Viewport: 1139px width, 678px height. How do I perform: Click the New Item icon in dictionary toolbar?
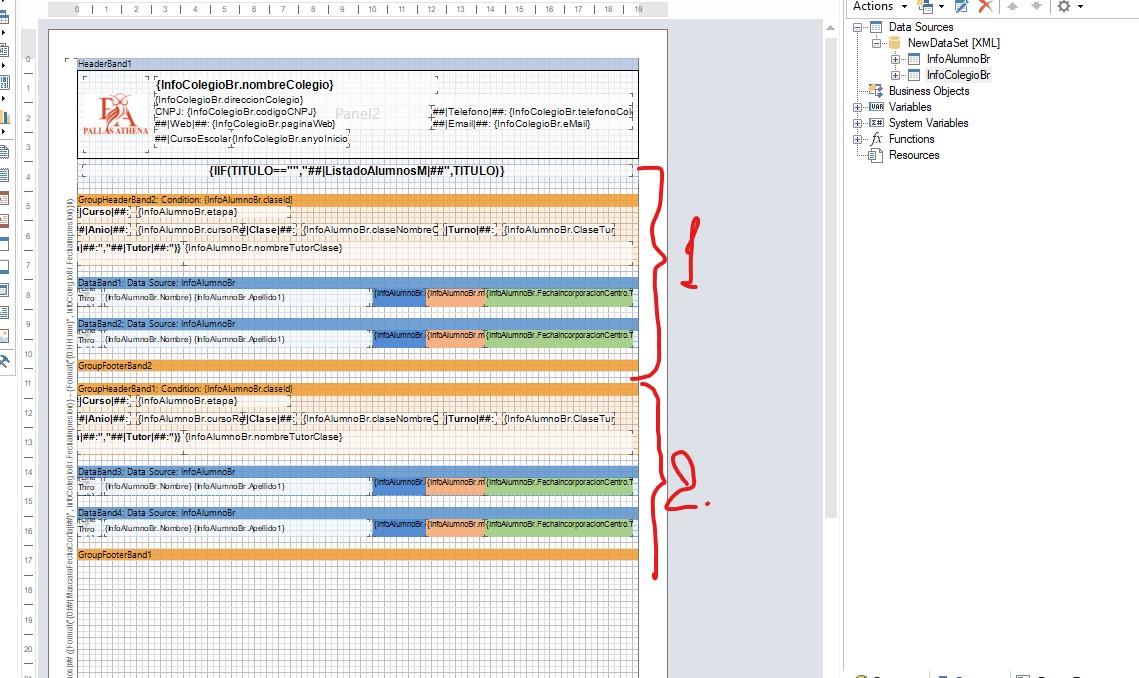924,7
